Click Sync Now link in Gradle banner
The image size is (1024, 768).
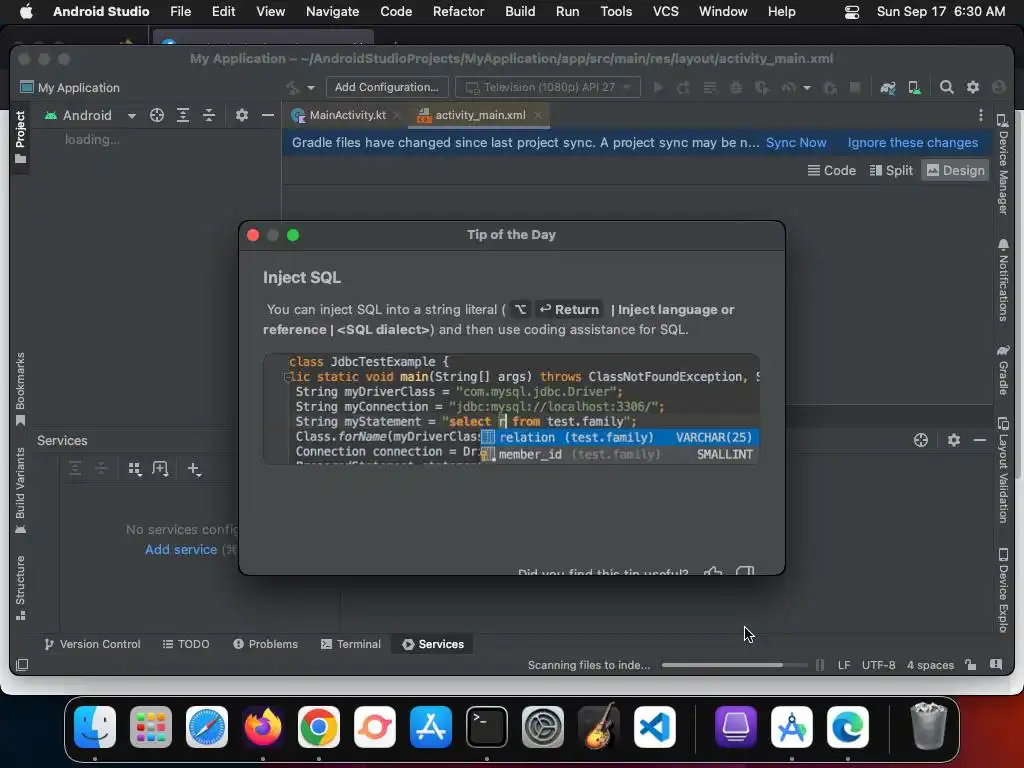795,142
